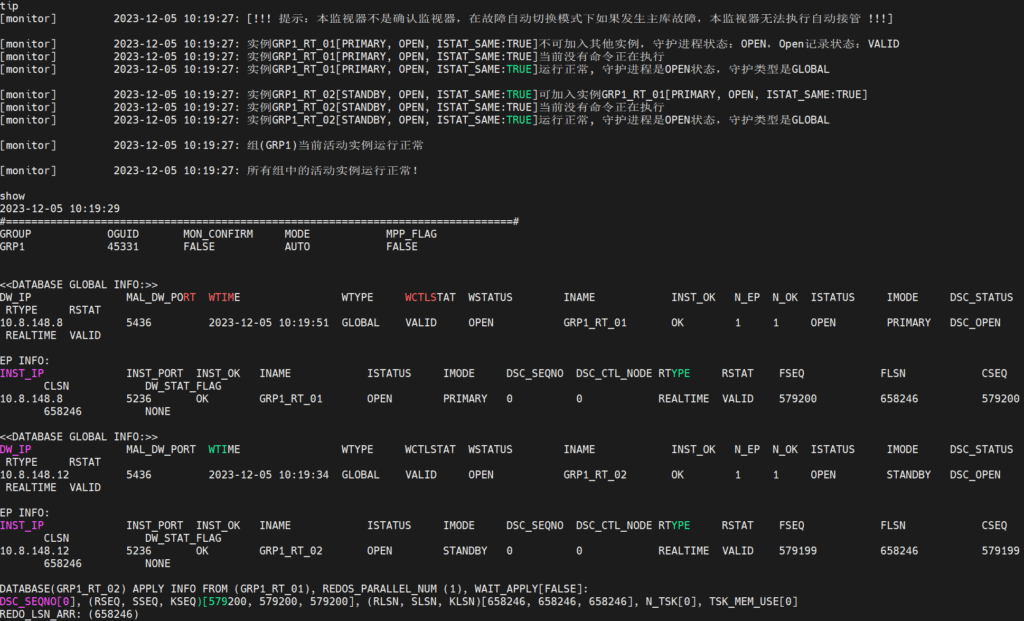The width and height of the screenshot is (1024, 621).
Task: Click the GRP1 value under GROUP column
Action: 12,246
